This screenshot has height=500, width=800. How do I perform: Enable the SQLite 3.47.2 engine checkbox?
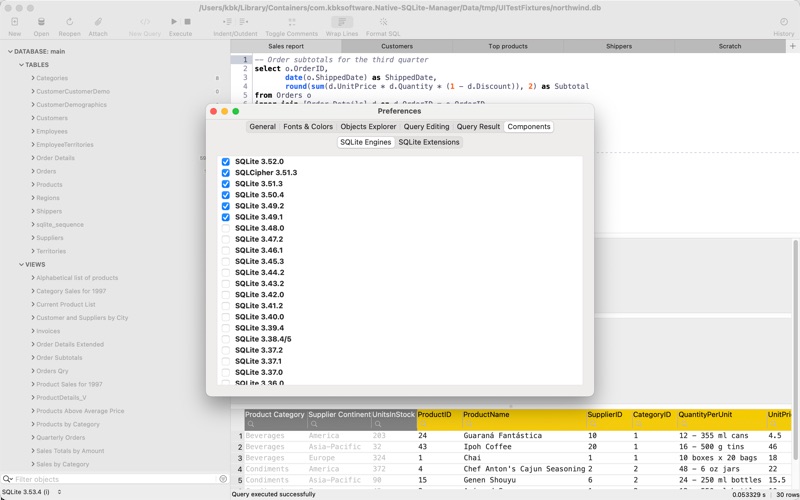coord(226,239)
